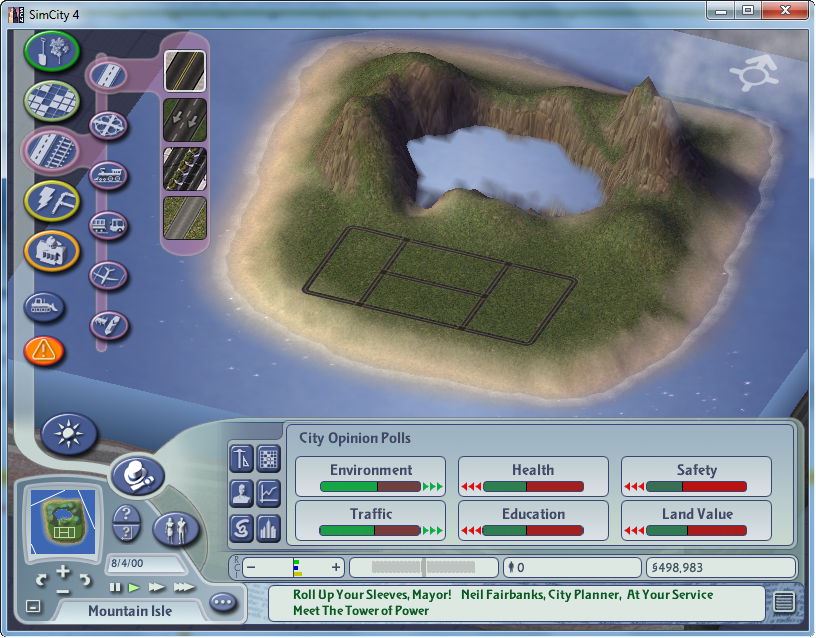Choose the Airports submenu icon

108,275
